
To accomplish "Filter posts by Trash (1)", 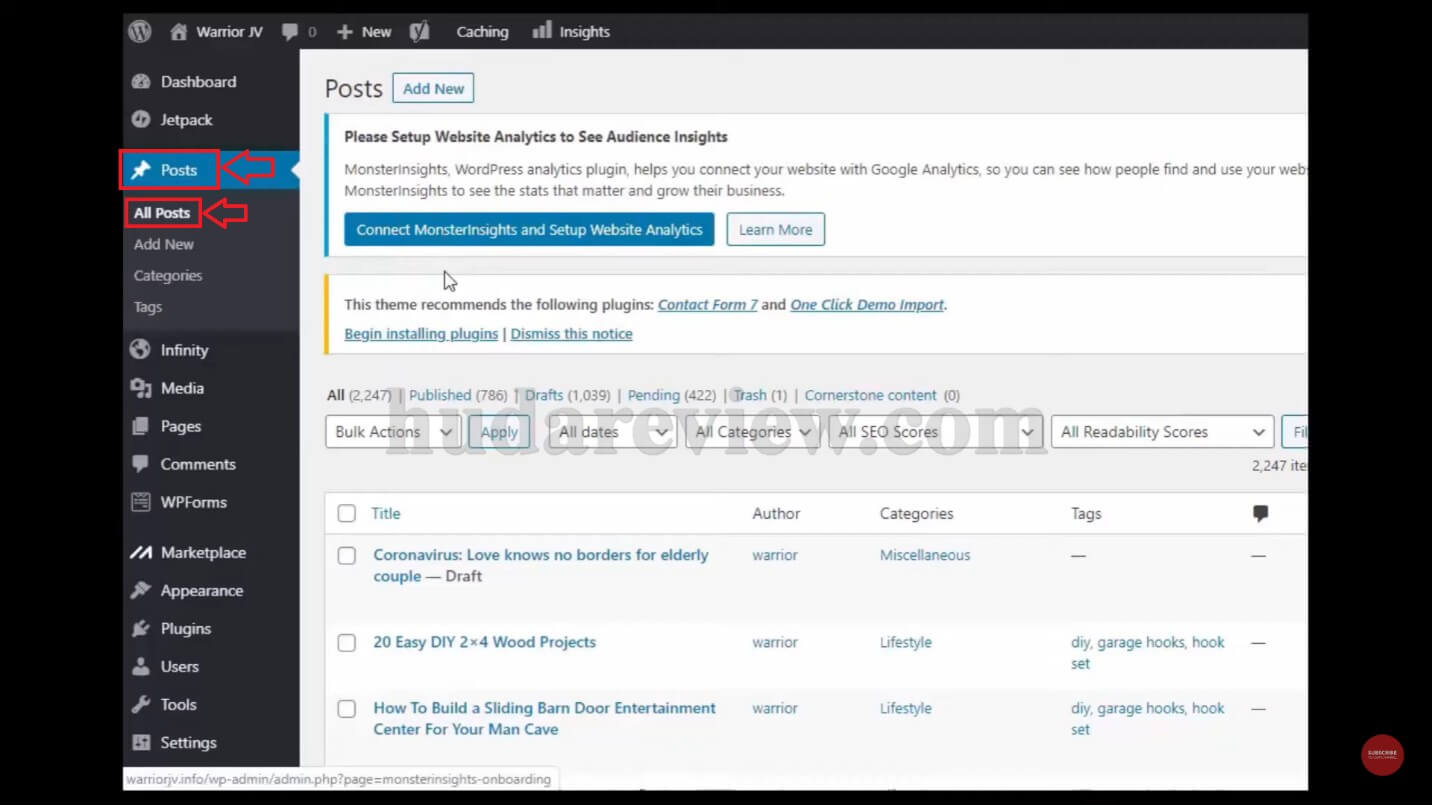I will click(760, 395).
